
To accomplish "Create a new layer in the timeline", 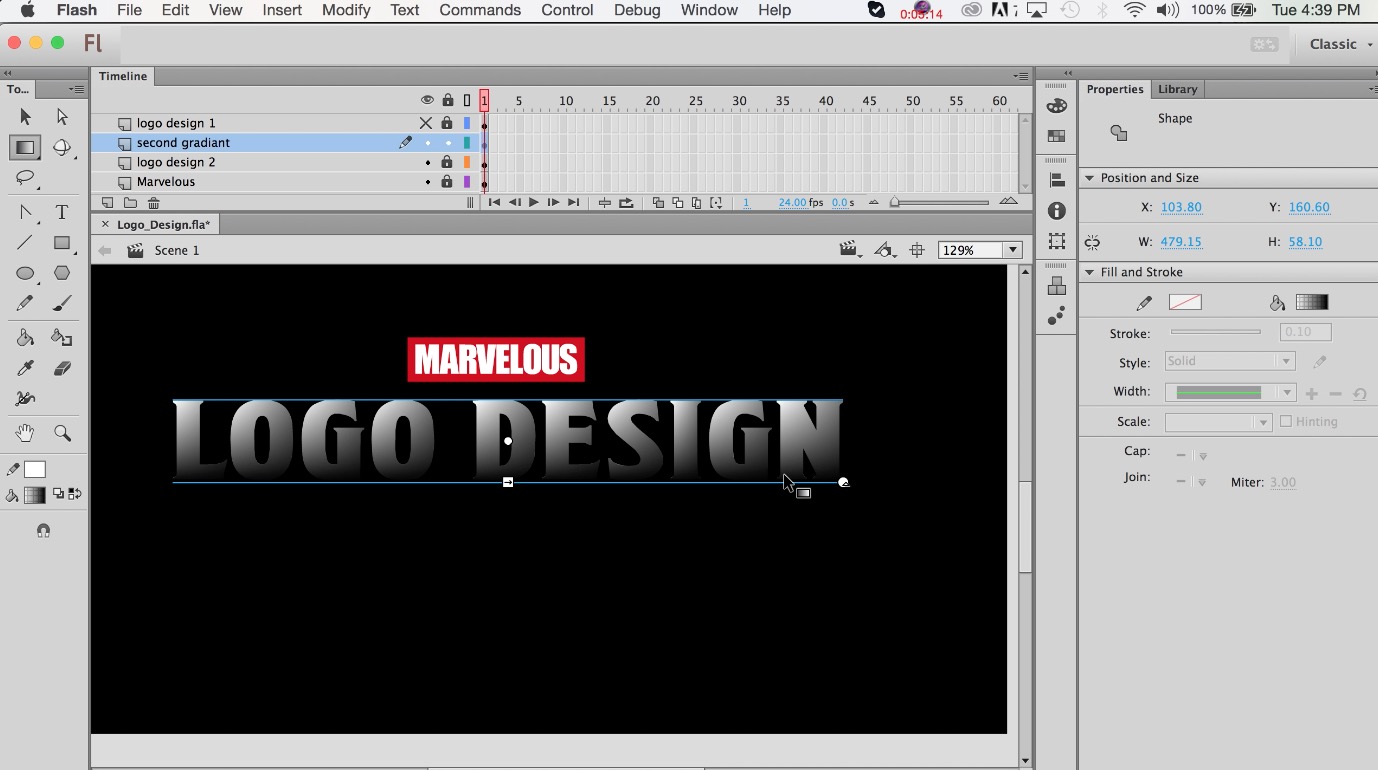I will 106,202.
